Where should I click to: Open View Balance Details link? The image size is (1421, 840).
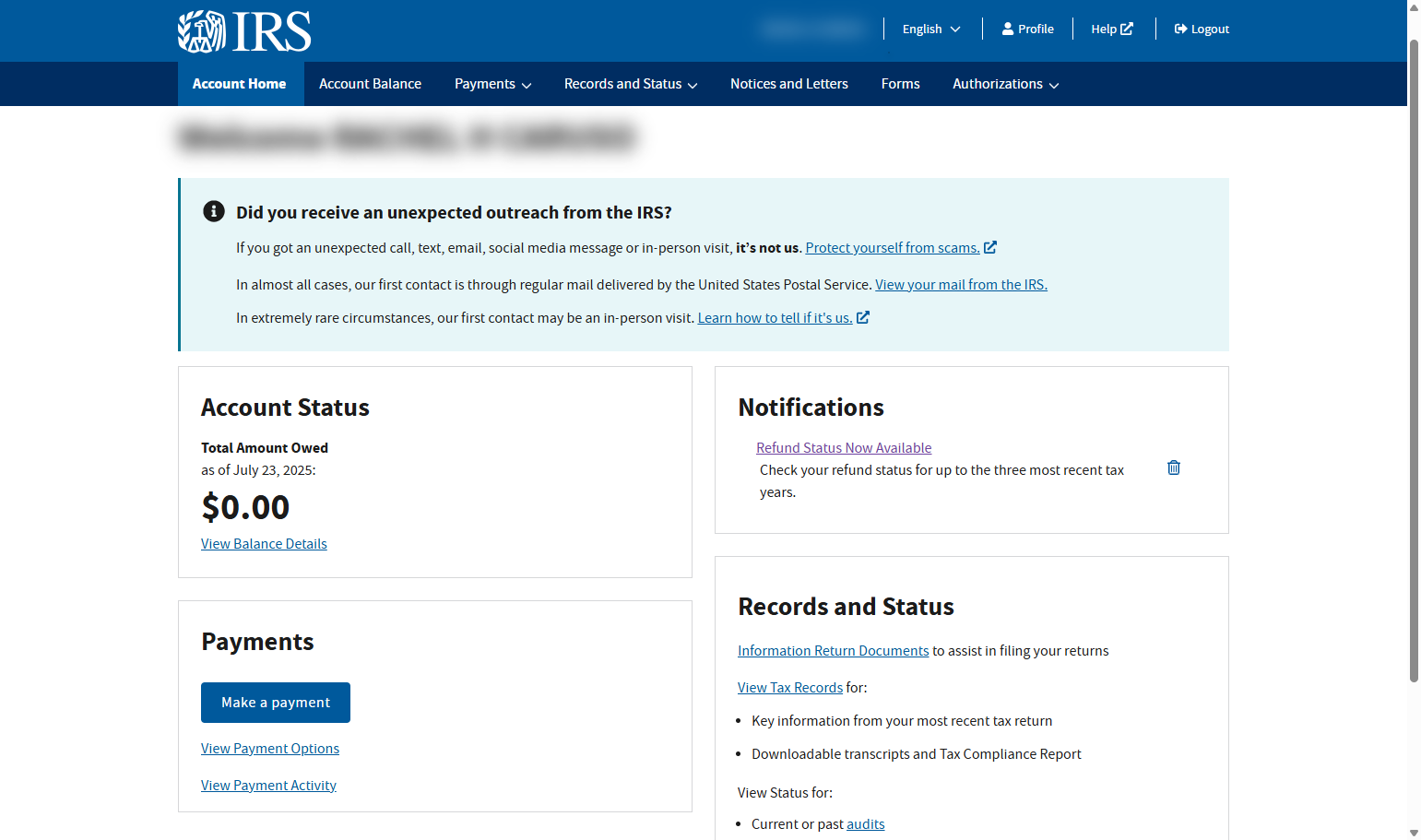tap(264, 544)
